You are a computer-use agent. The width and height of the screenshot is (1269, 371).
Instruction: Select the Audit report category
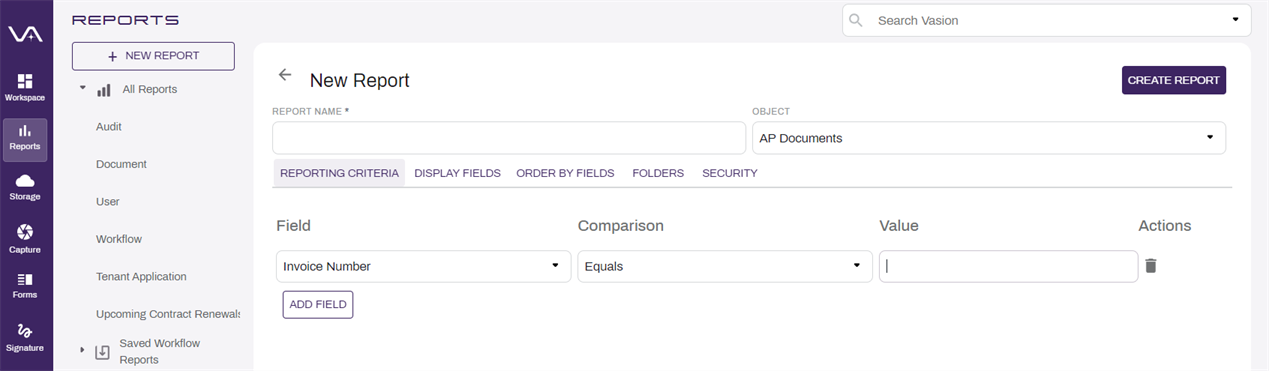(109, 127)
